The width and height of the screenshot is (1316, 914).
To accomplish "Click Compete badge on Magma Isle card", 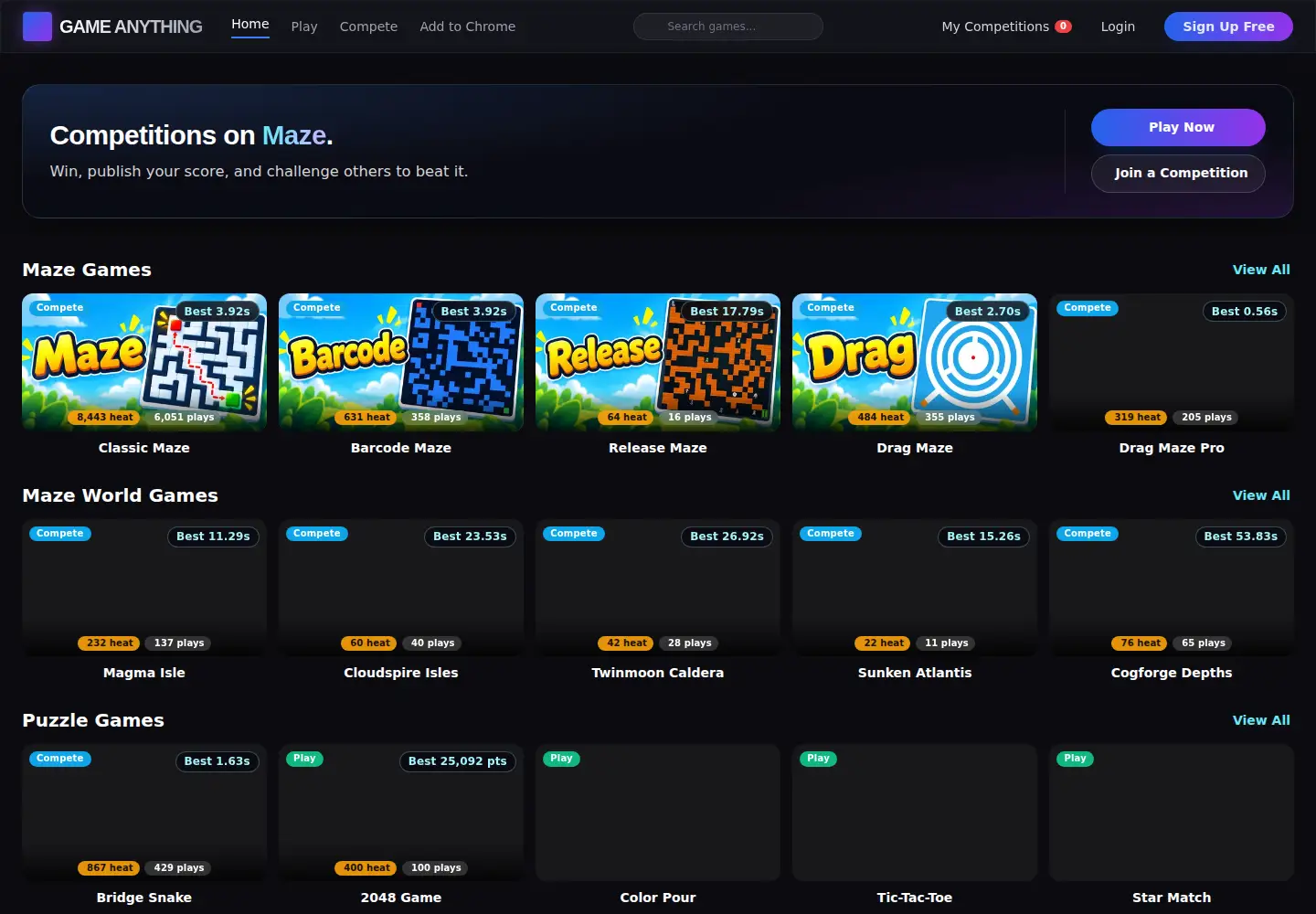I will 59,534.
